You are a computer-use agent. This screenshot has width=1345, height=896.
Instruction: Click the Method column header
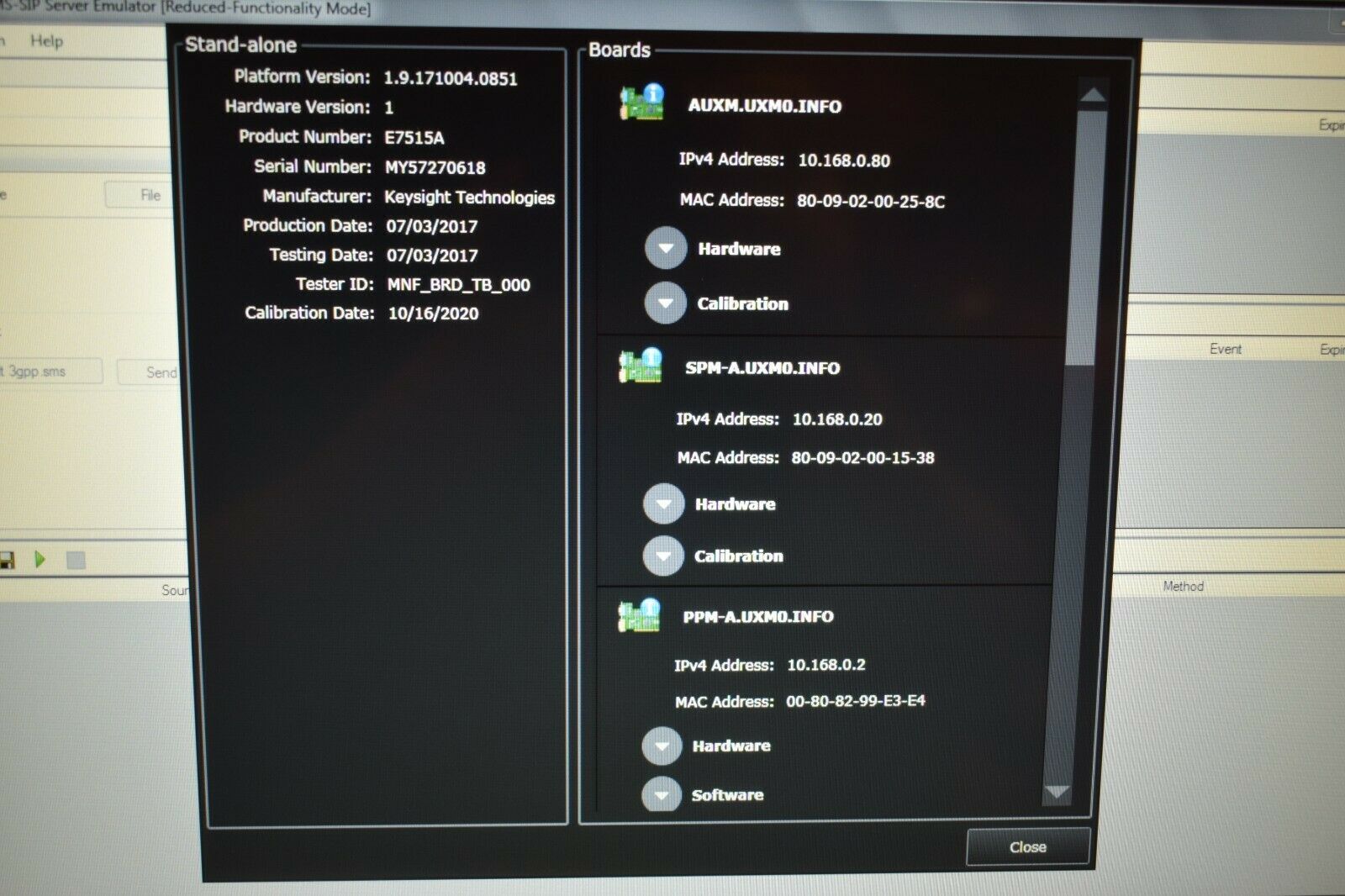point(1183,586)
